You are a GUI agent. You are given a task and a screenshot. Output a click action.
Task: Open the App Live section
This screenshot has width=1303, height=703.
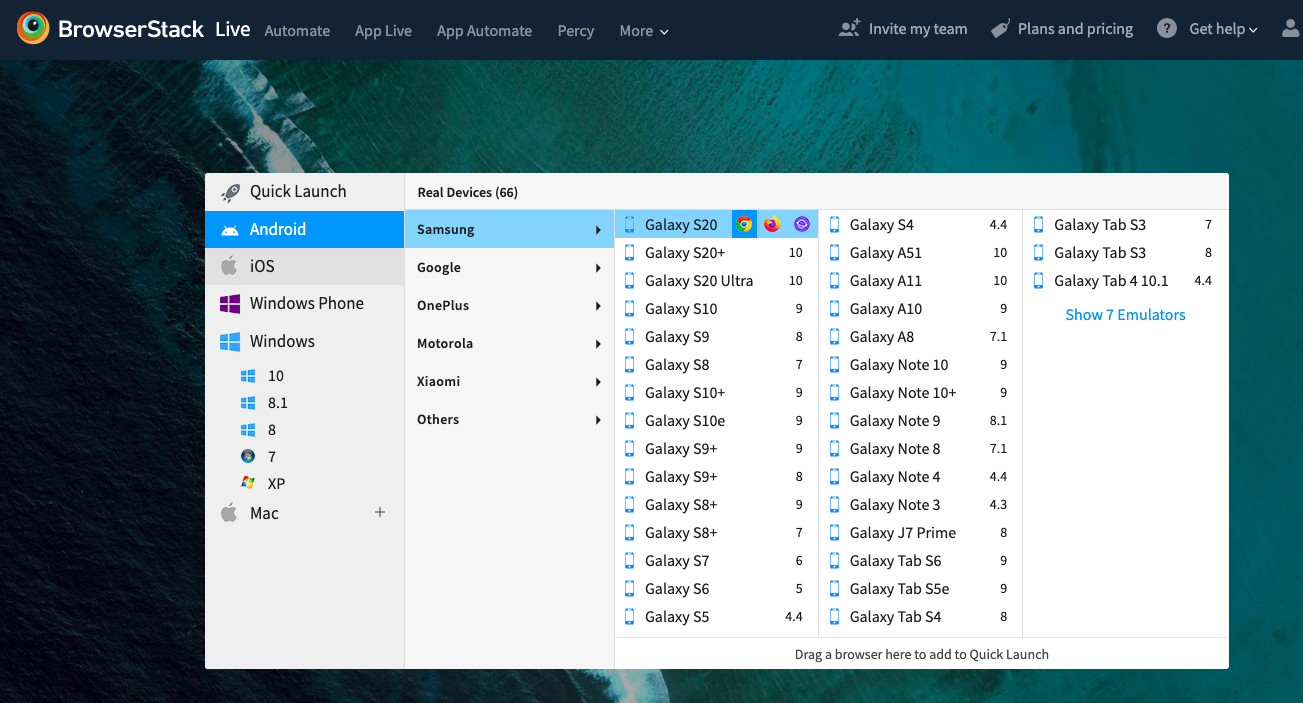pyautogui.click(x=383, y=31)
